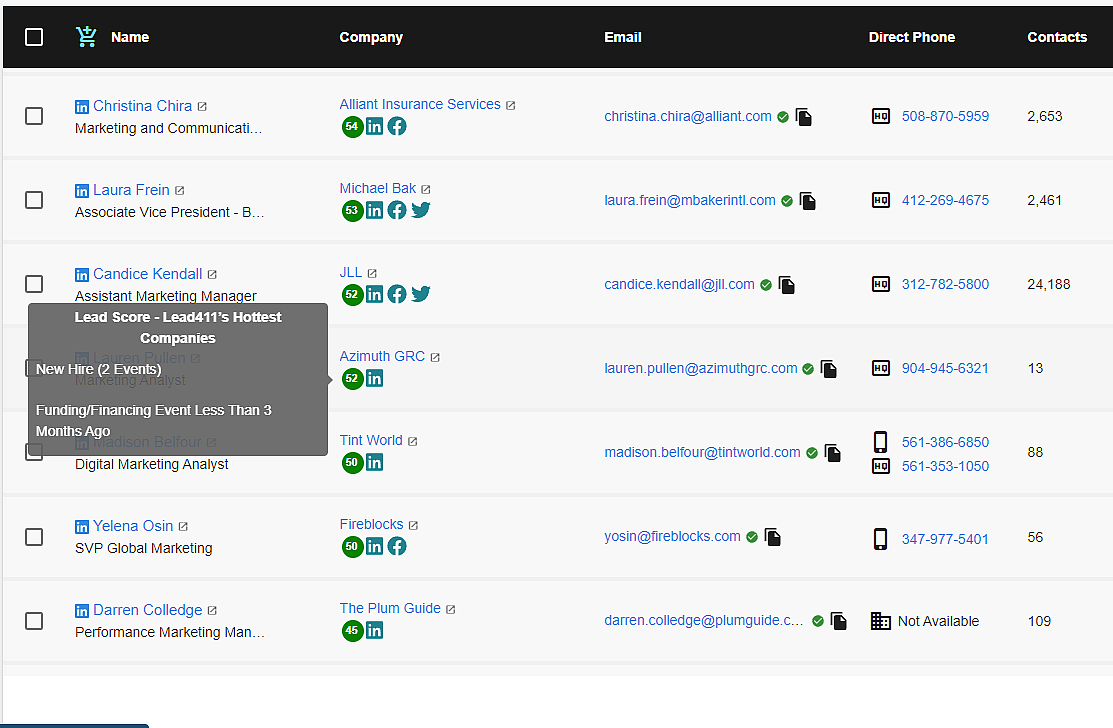Open Darren Colledge's LinkedIn profile icon
The image size is (1113, 728).
coord(82,611)
